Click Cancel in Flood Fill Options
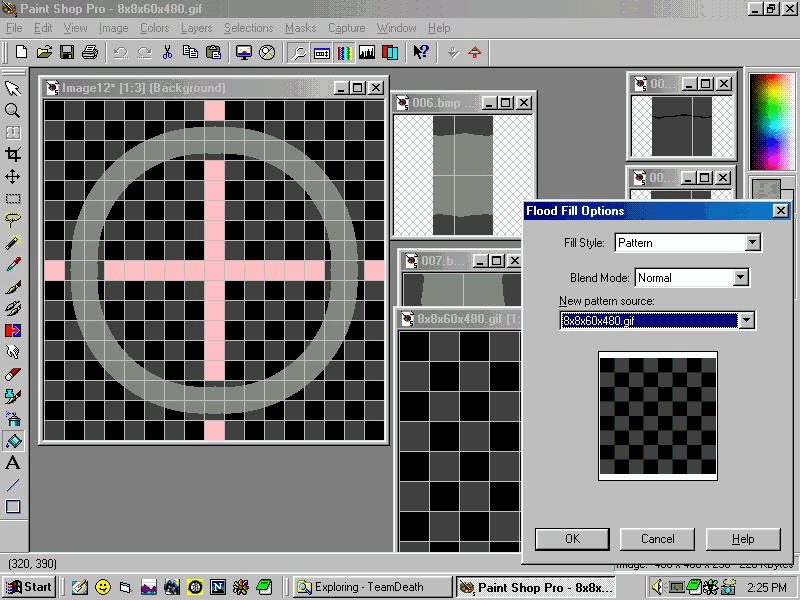Screen dimensions: 800x600 [x=657, y=539]
